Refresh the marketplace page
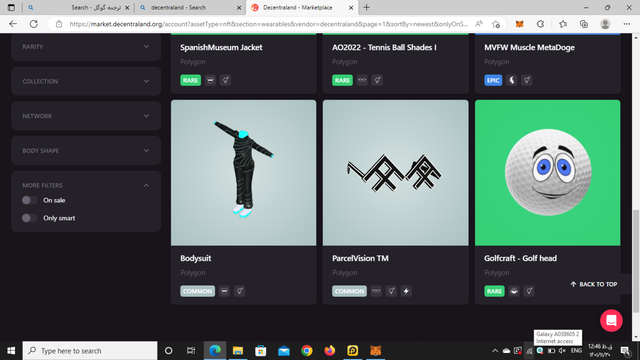The width and height of the screenshot is (640, 360). click(x=34, y=24)
